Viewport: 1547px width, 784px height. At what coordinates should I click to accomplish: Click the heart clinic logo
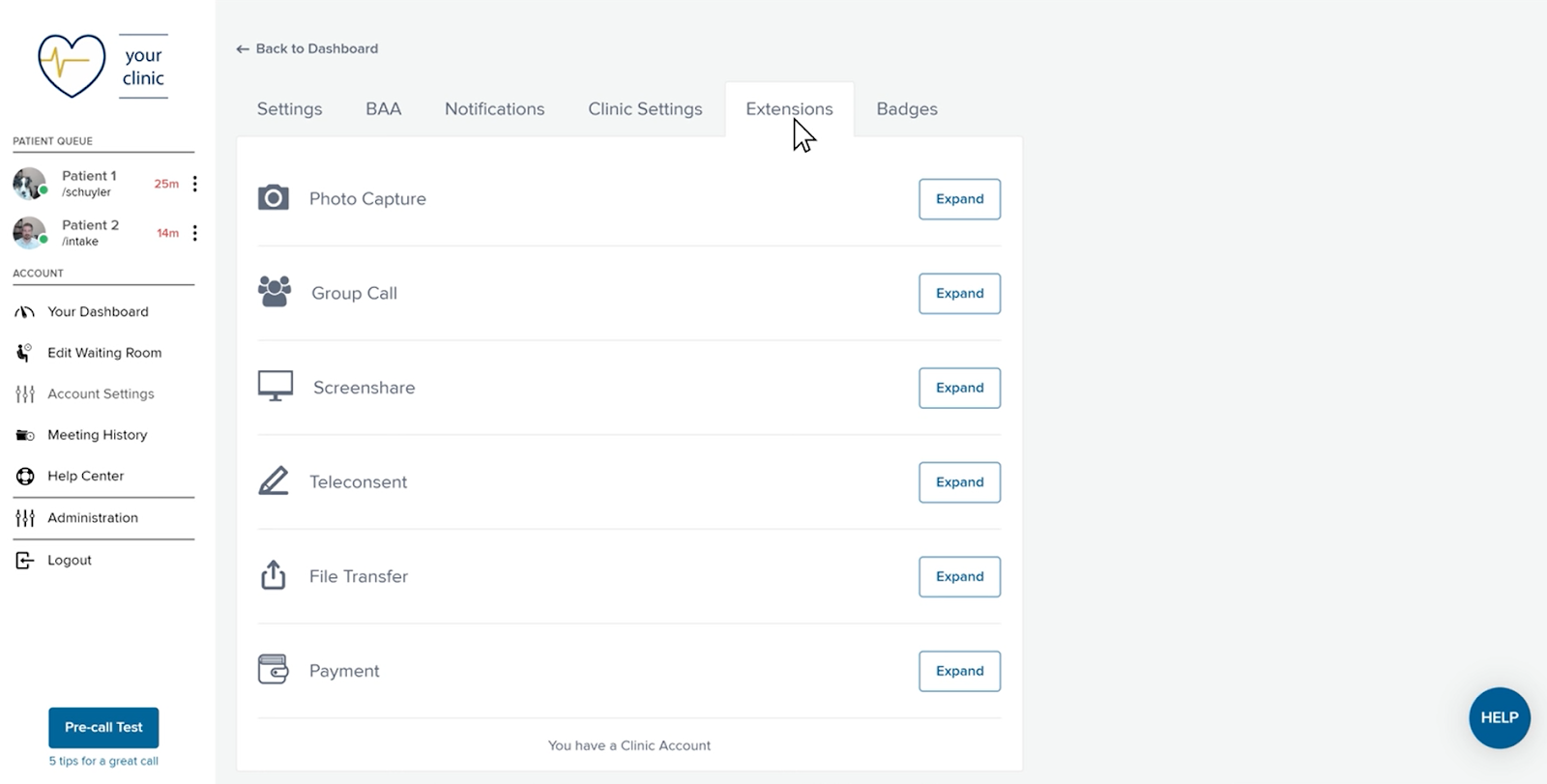pyautogui.click(x=72, y=66)
